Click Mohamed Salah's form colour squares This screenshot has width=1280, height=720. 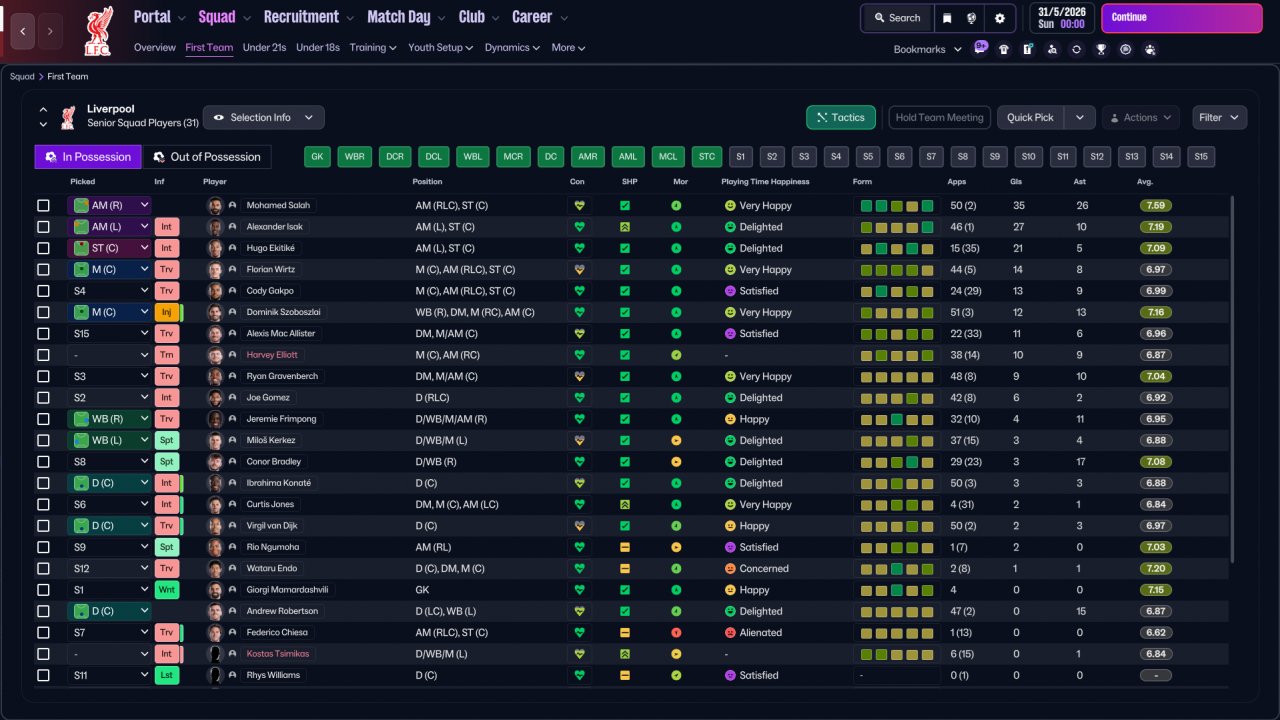(x=897, y=205)
